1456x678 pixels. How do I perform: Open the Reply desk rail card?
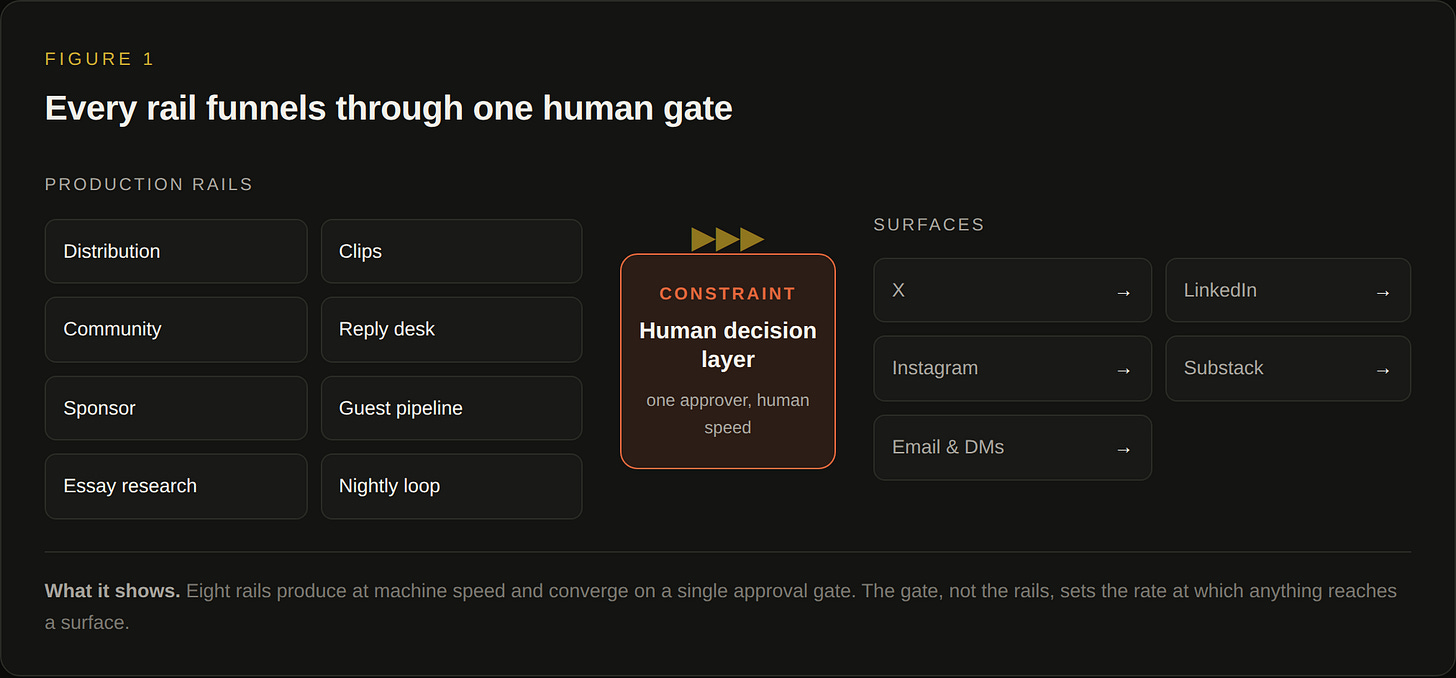point(451,329)
